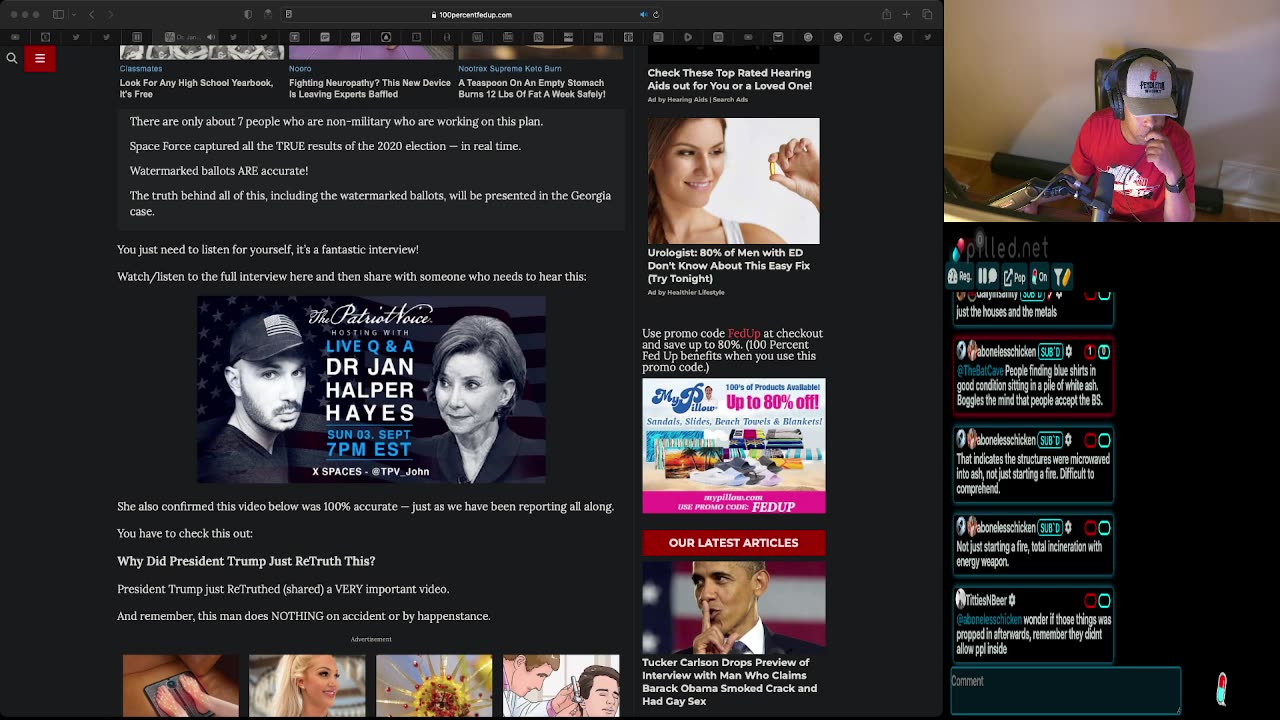The width and height of the screenshot is (1280, 720).
Task: Click the foot massager ad thumbnail
Action: pos(181,686)
